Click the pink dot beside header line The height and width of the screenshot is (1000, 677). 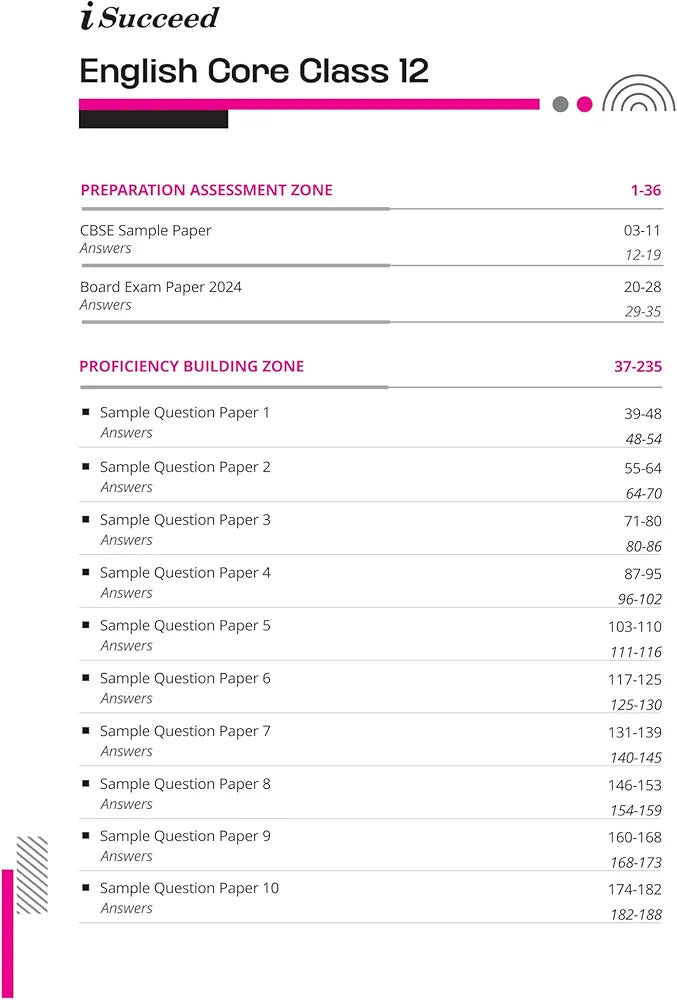585,104
